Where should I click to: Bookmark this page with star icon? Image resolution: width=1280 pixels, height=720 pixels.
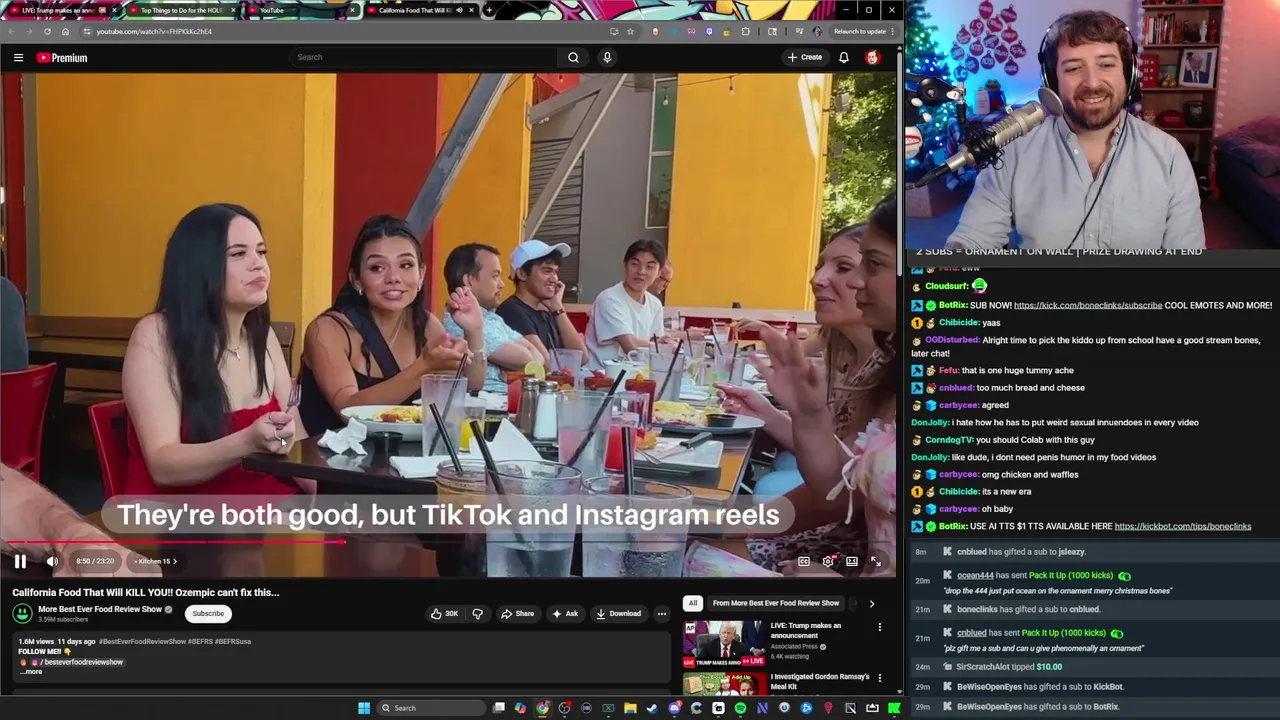pyautogui.click(x=630, y=31)
